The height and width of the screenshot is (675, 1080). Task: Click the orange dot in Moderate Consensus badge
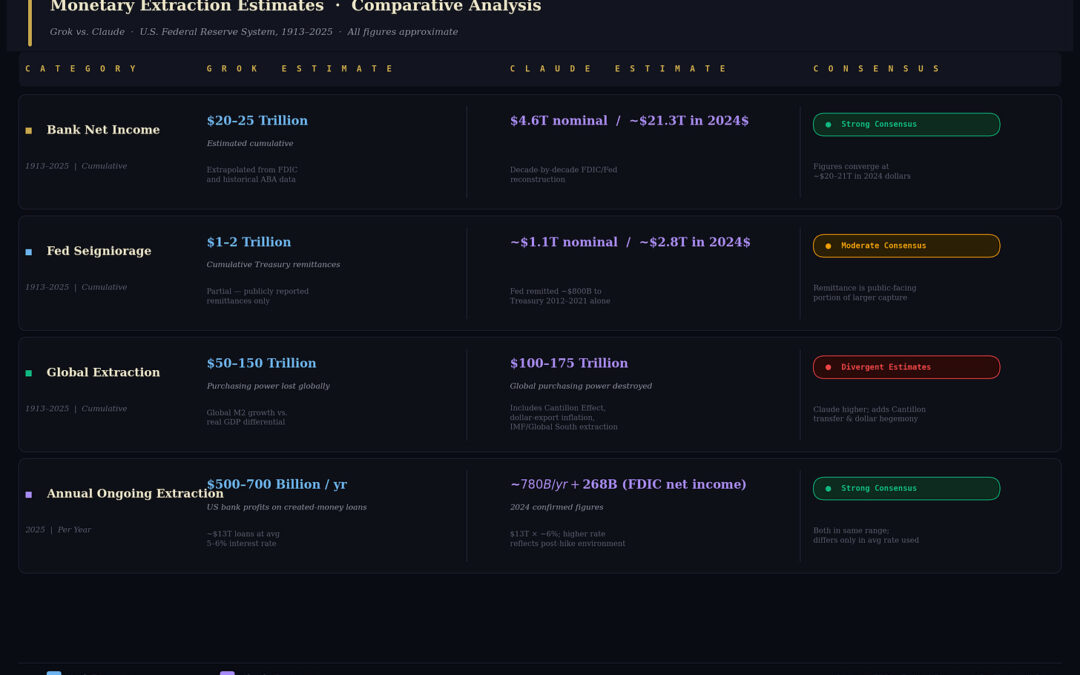pos(828,246)
